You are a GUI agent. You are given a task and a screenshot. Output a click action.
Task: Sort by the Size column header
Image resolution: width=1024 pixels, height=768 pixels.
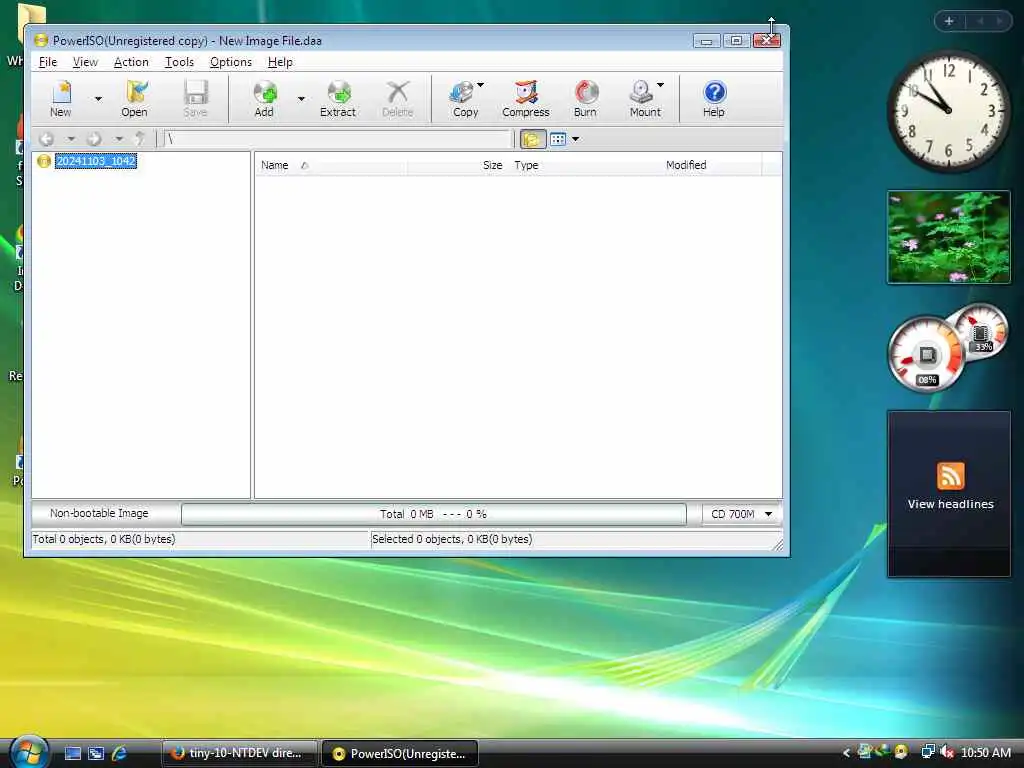click(x=458, y=165)
